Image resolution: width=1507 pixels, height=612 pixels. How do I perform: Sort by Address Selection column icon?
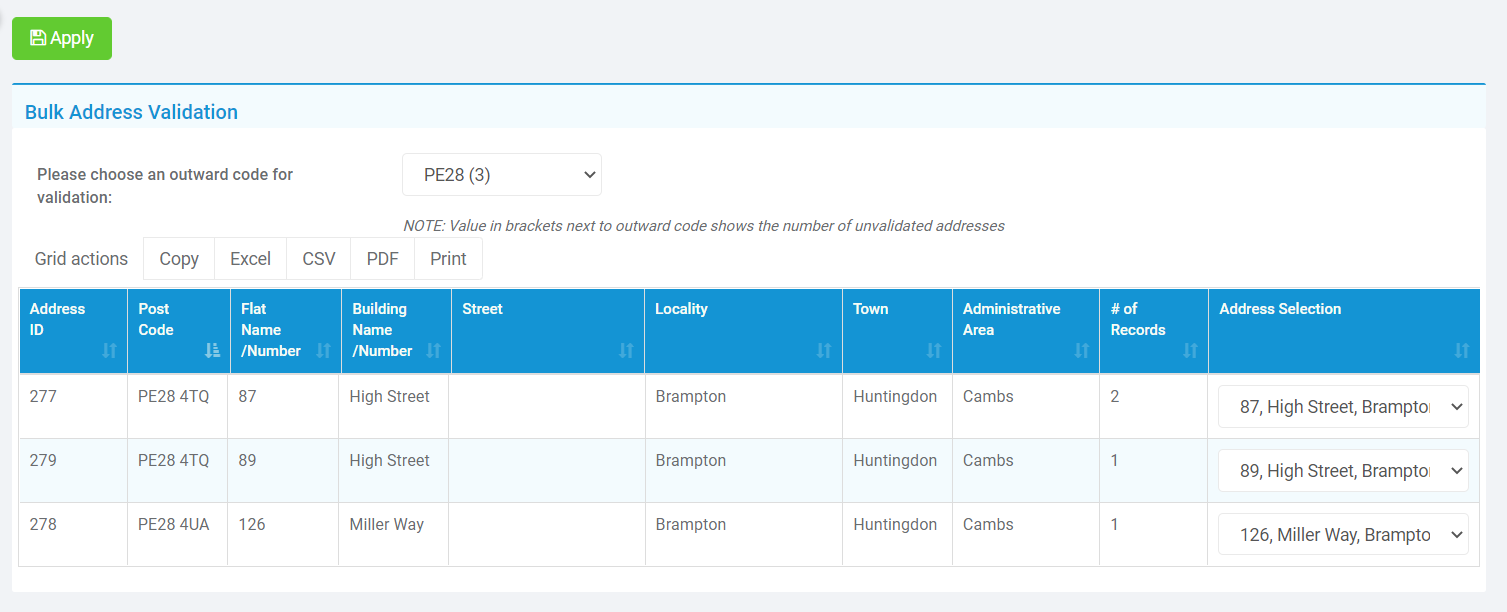click(1461, 351)
